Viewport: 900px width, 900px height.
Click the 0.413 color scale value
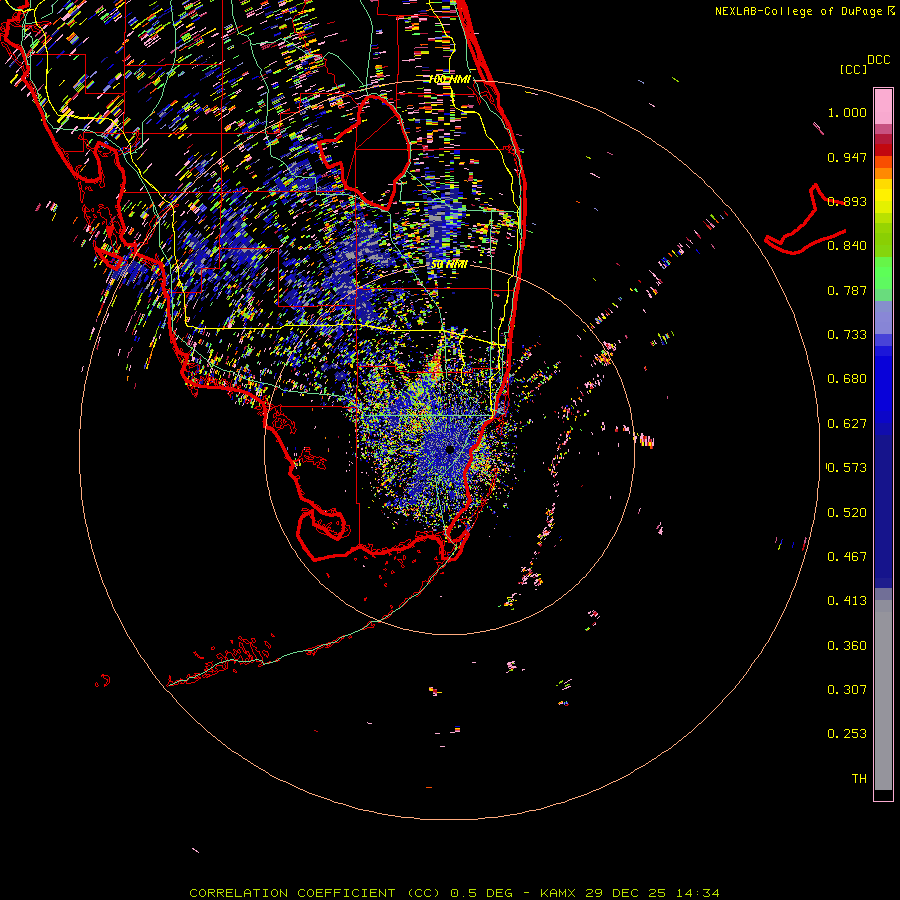click(847, 601)
